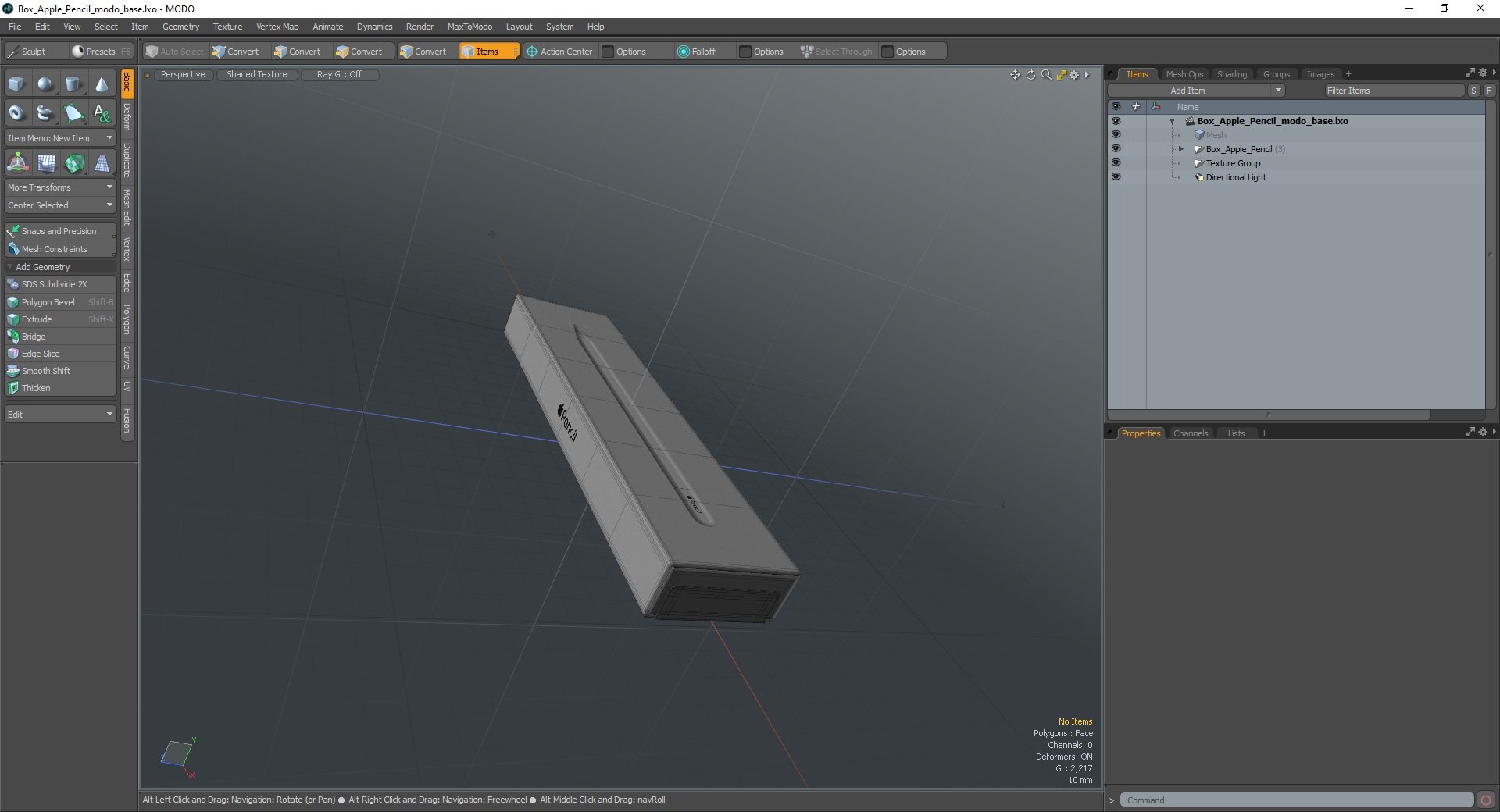Toggle visibility of the Mesh item

click(1116, 135)
